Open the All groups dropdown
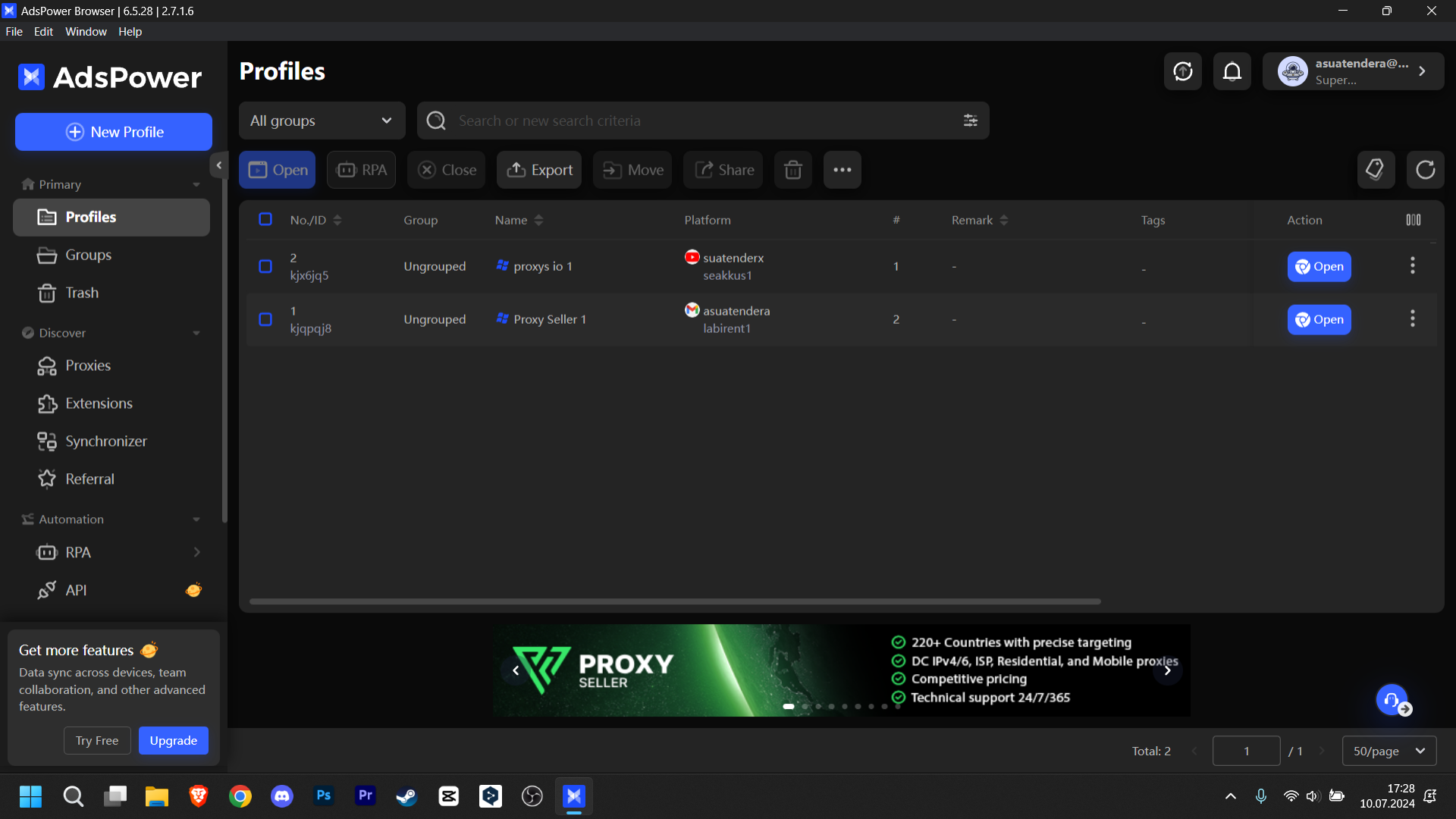The height and width of the screenshot is (819, 1456). point(322,121)
